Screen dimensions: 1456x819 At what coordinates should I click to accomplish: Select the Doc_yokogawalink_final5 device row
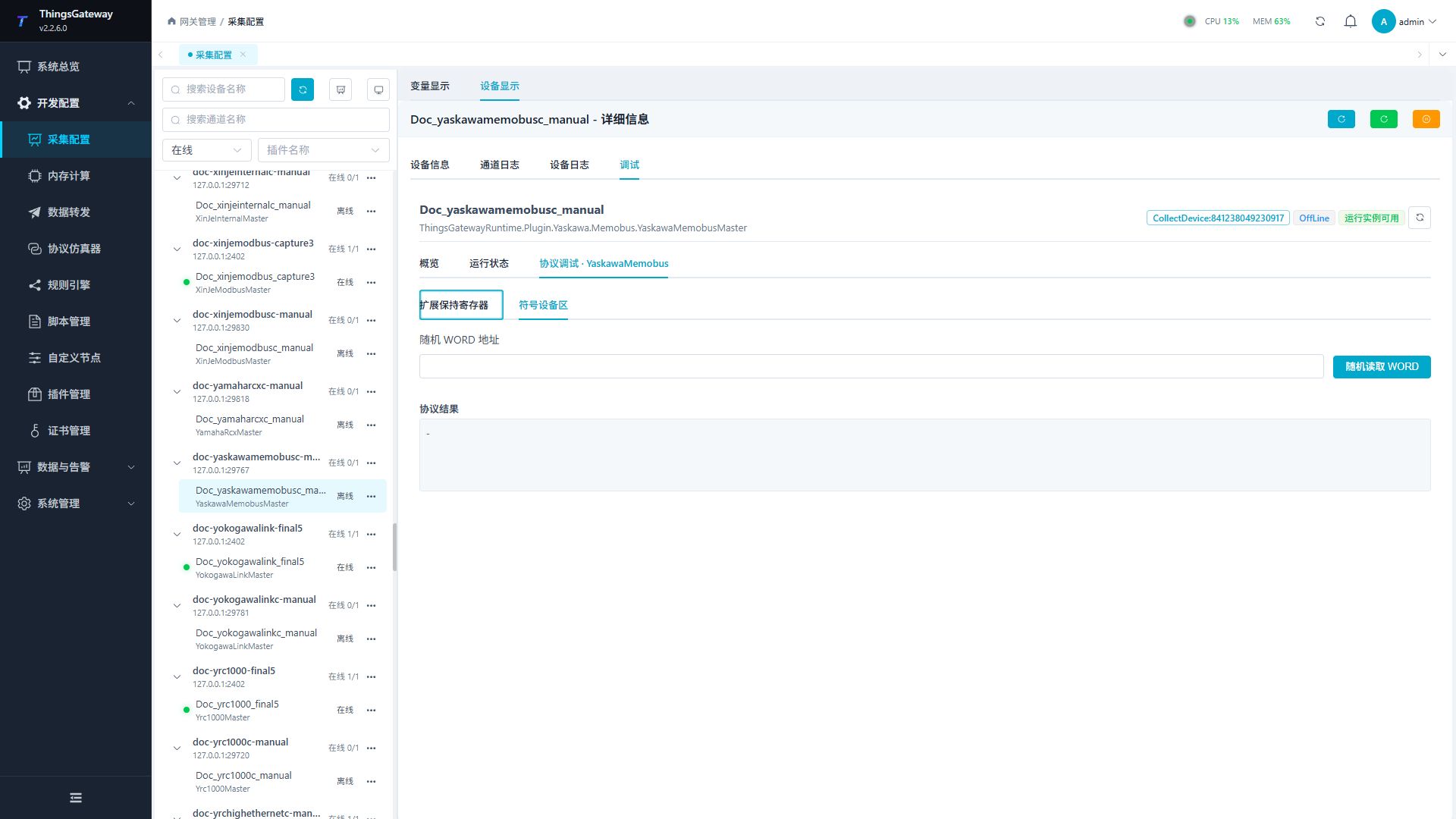click(x=282, y=567)
